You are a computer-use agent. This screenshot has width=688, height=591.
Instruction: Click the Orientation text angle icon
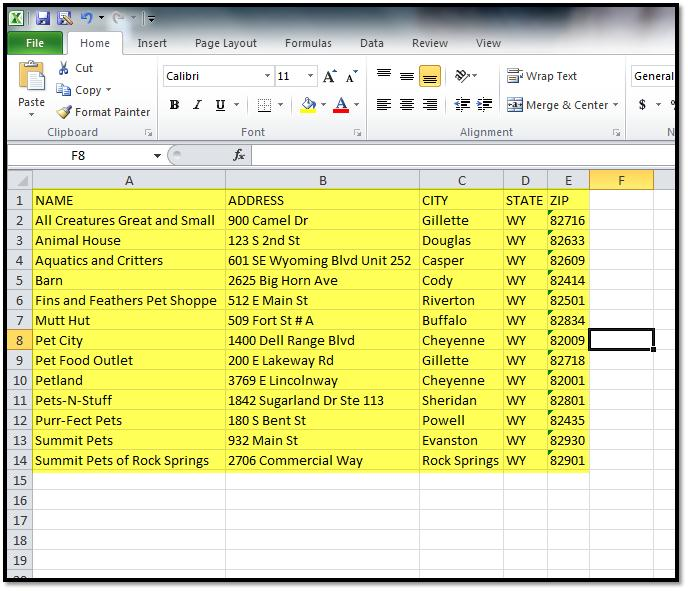tap(462, 76)
